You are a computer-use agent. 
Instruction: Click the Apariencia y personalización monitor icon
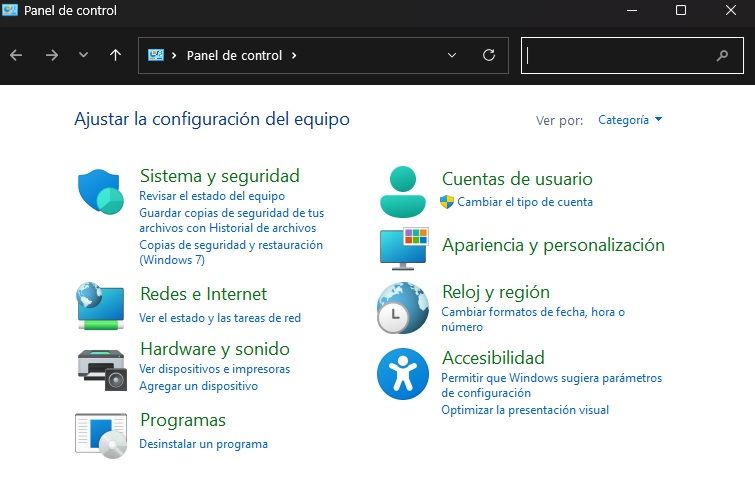coord(403,248)
